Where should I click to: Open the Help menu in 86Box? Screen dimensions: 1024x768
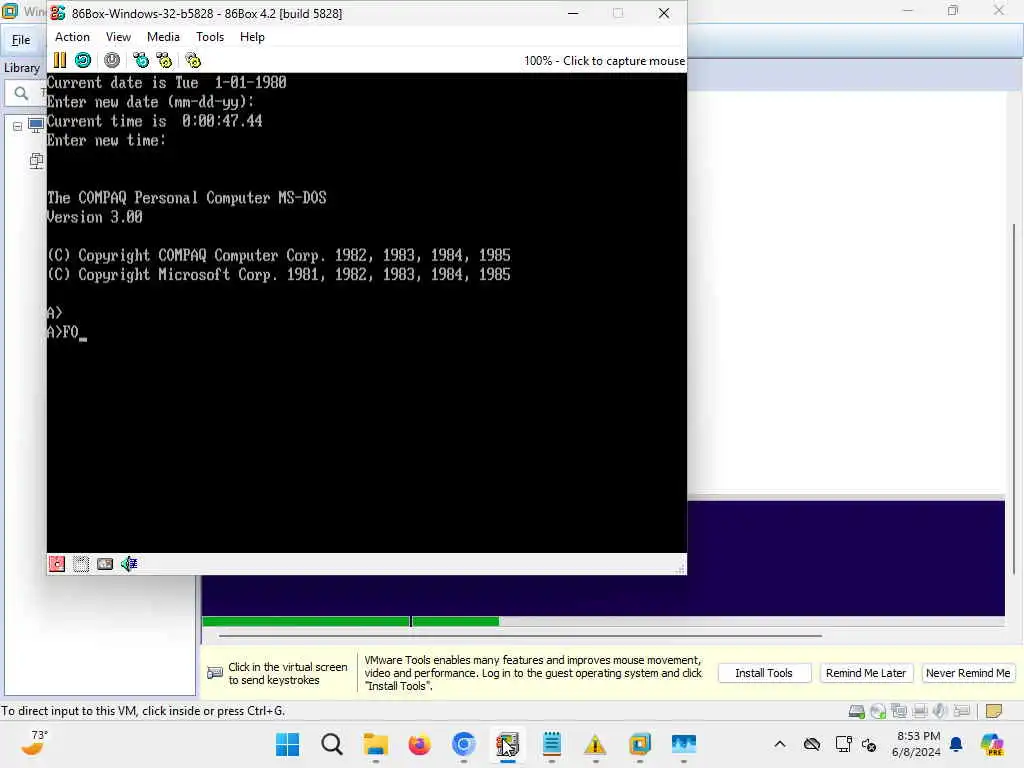tap(252, 37)
